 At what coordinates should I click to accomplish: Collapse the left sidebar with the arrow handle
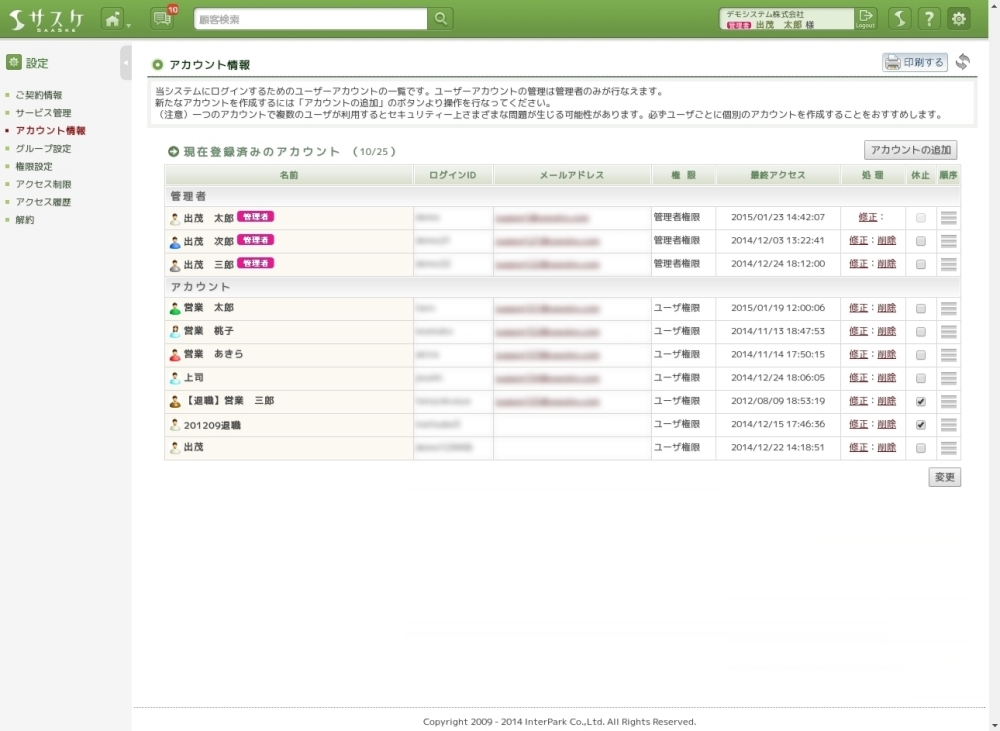[x=125, y=62]
